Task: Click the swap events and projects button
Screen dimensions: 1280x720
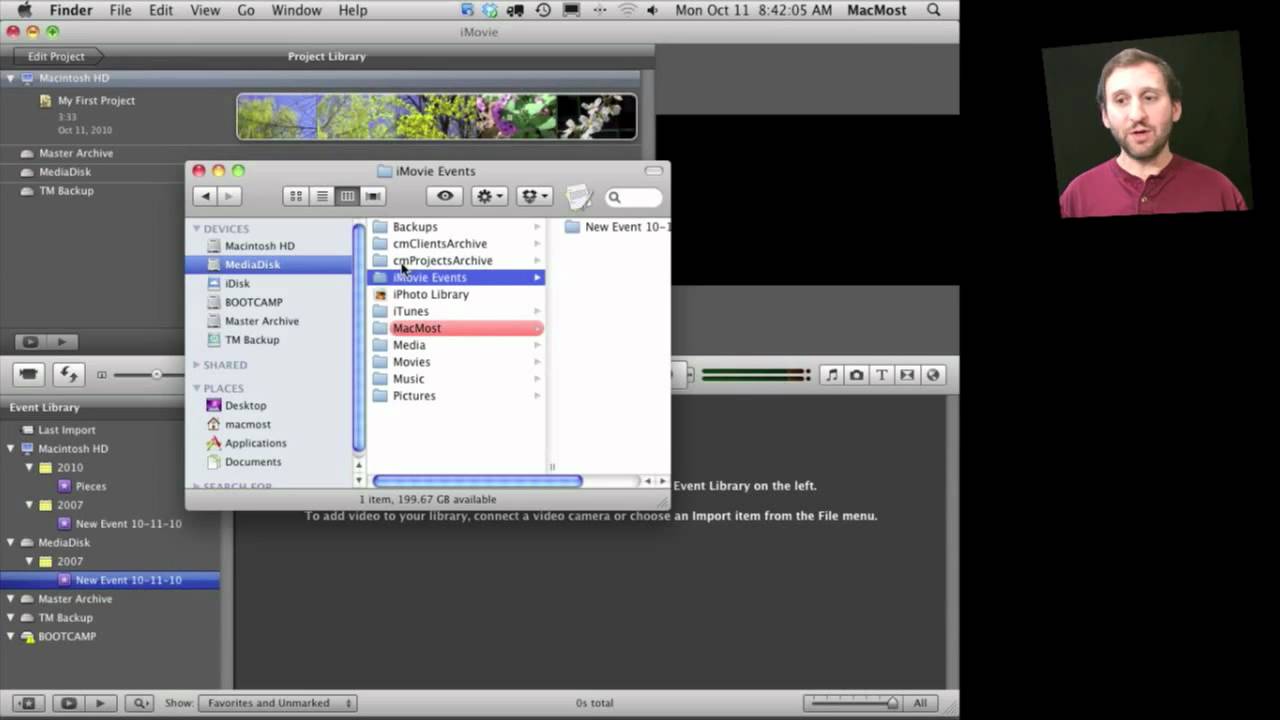Action: [x=68, y=375]
